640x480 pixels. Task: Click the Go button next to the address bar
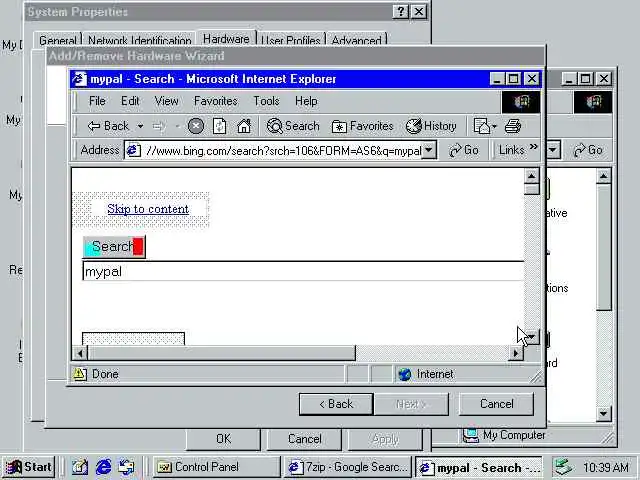pos(464,150)
